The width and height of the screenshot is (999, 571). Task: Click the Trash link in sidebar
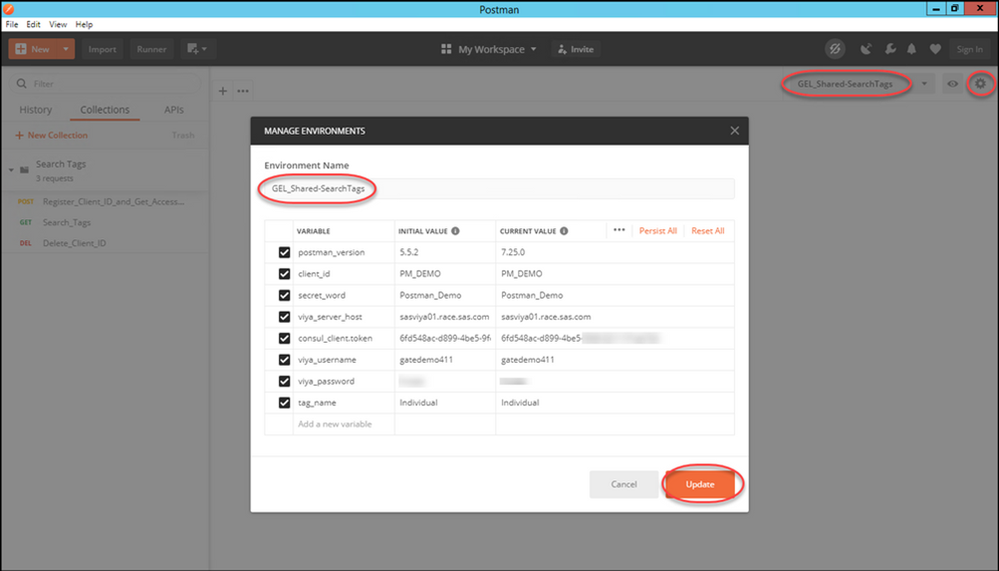coord(183,135)
